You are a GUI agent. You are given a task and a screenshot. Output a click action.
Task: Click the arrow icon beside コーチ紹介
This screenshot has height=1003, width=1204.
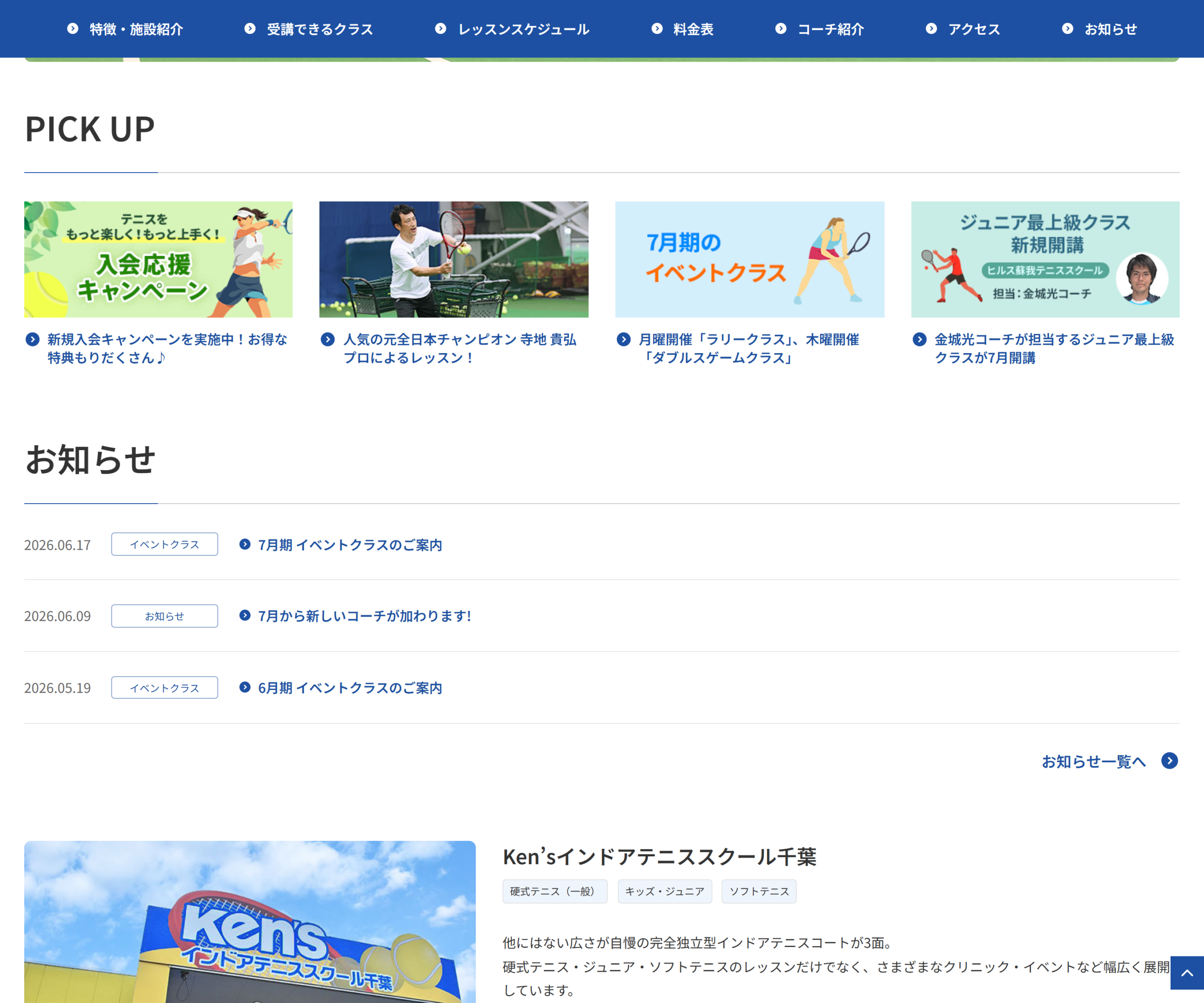[781, 29]
